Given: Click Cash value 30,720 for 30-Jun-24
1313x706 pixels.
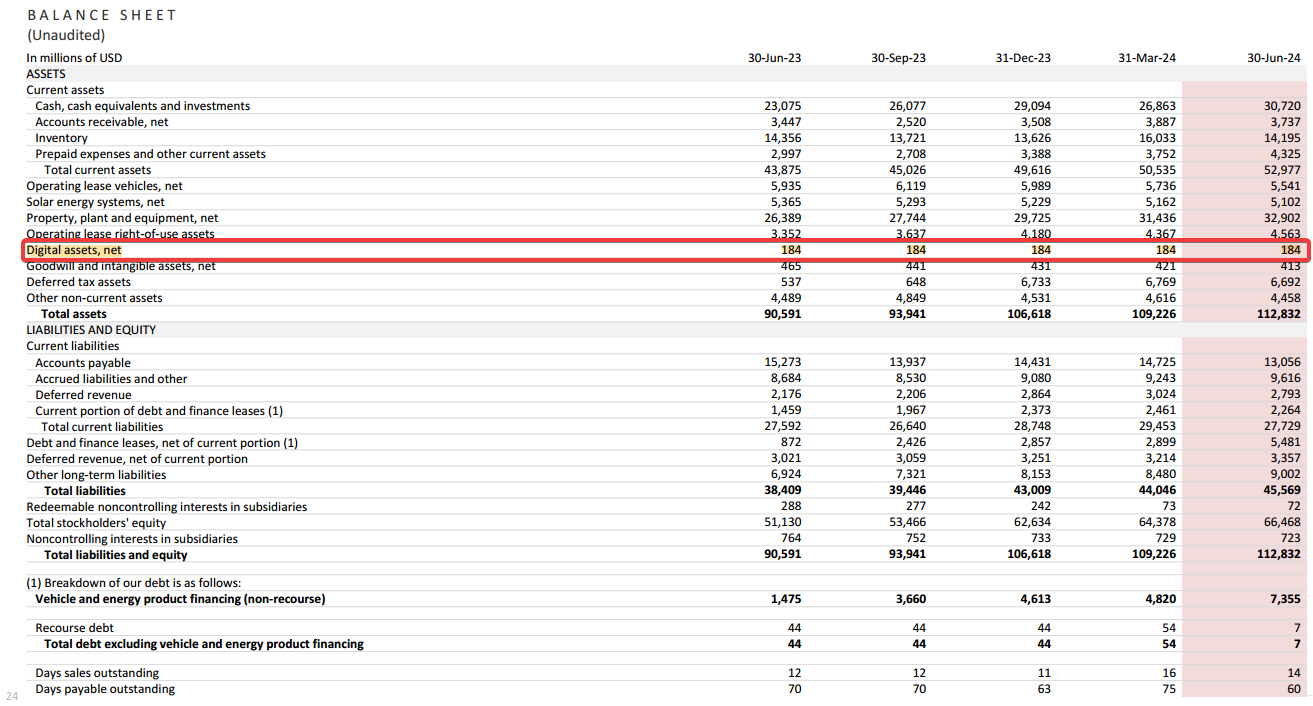Looking at the screenshot, I should click(1282, 106).
